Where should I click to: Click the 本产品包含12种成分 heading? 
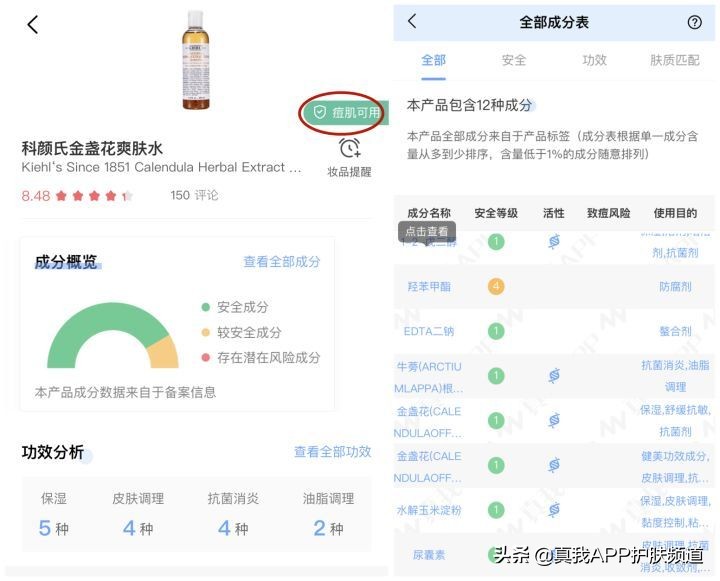(470, 106)
